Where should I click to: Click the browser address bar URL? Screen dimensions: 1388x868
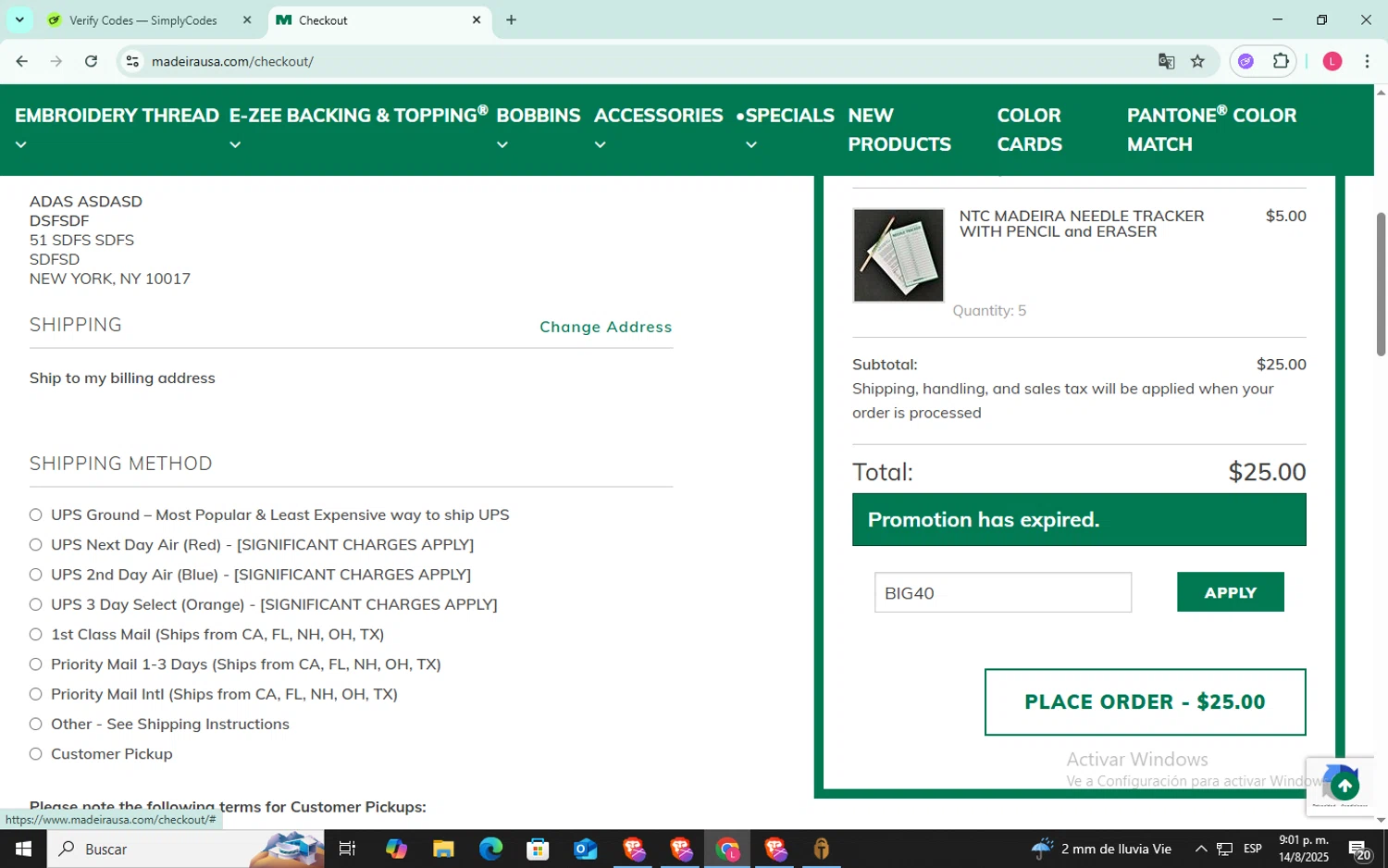[232, 61]
